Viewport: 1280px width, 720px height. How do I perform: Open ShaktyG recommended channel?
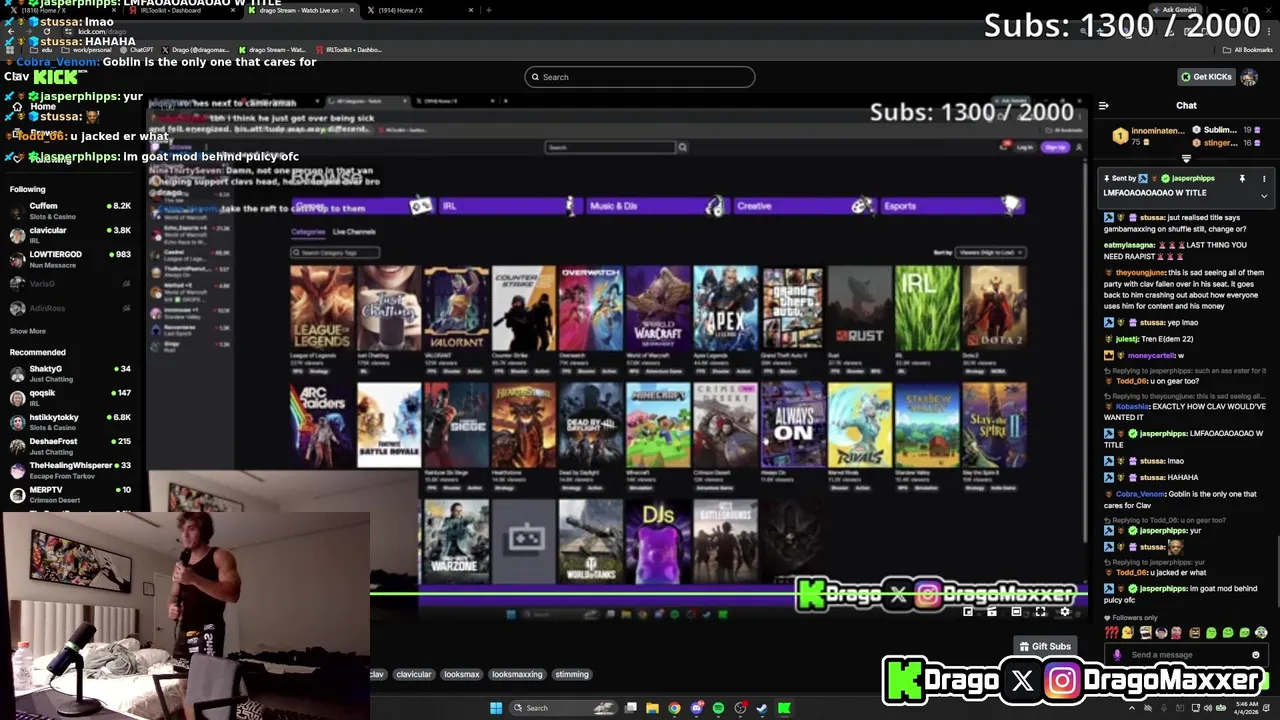pyautogui.click(x=70, y=374)
